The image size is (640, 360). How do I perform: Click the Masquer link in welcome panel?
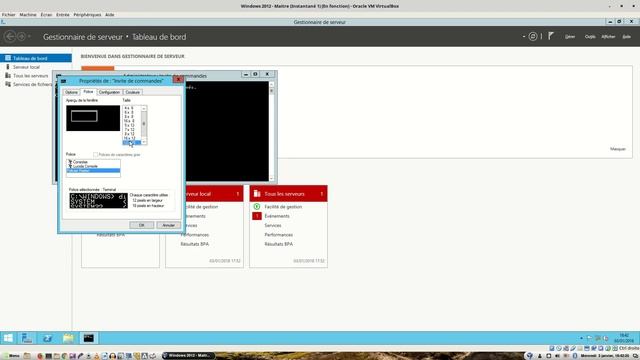[x=618, y=149]
